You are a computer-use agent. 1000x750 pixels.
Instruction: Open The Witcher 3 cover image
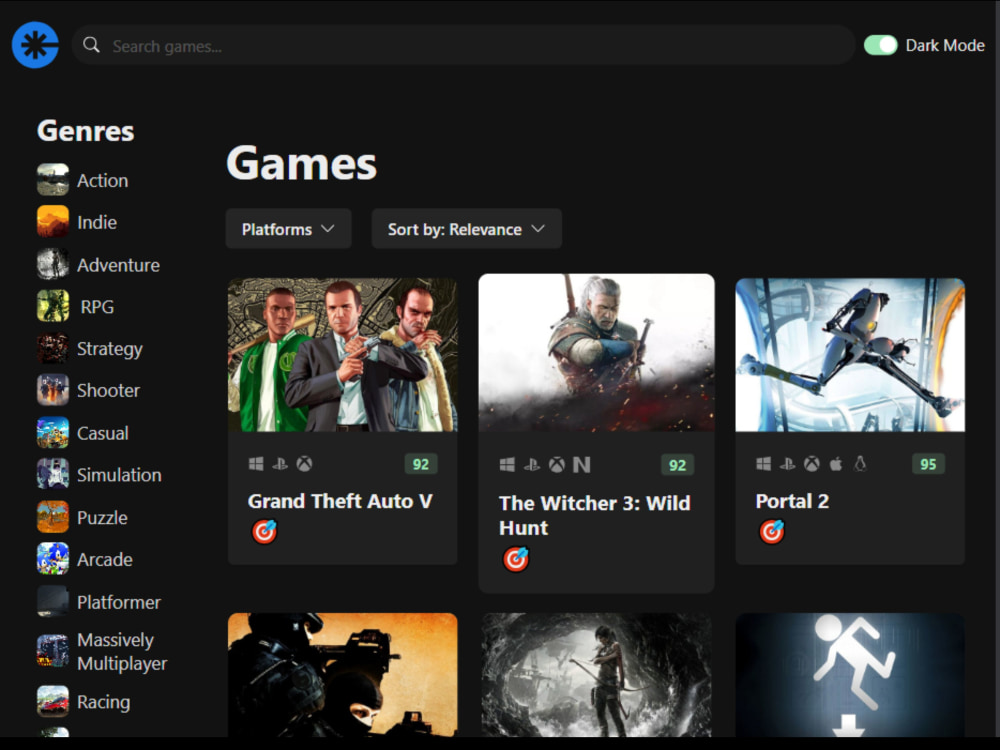coord(596,353)
